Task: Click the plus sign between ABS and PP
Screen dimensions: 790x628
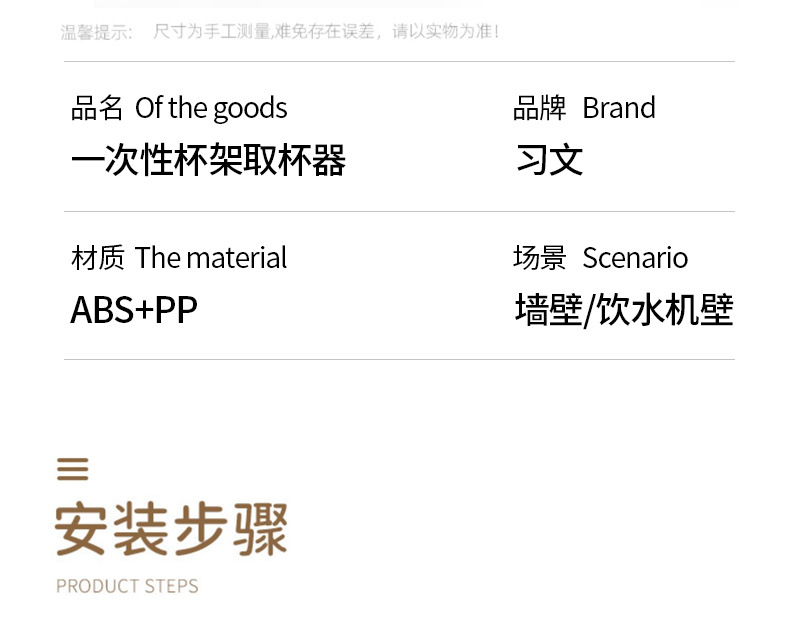Action: coord(143,311)
